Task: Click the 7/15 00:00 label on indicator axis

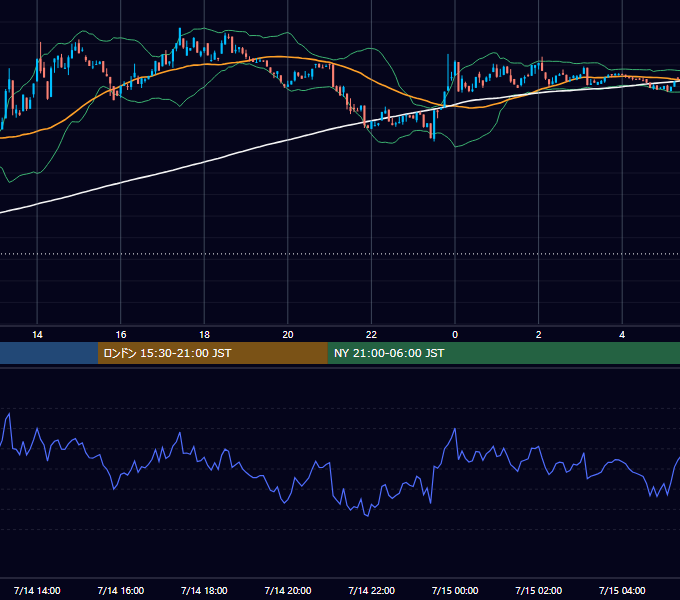Action: tap(455, 590)
